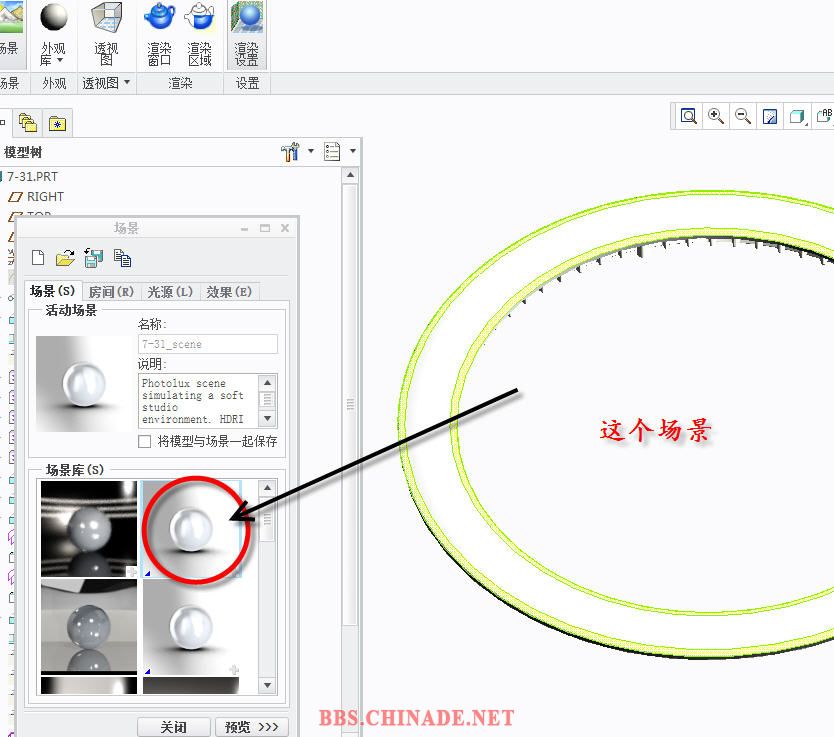Screen dimensions: 834x737
Task: Click the zoom out magnifier icon
Action: coord(743,116)
